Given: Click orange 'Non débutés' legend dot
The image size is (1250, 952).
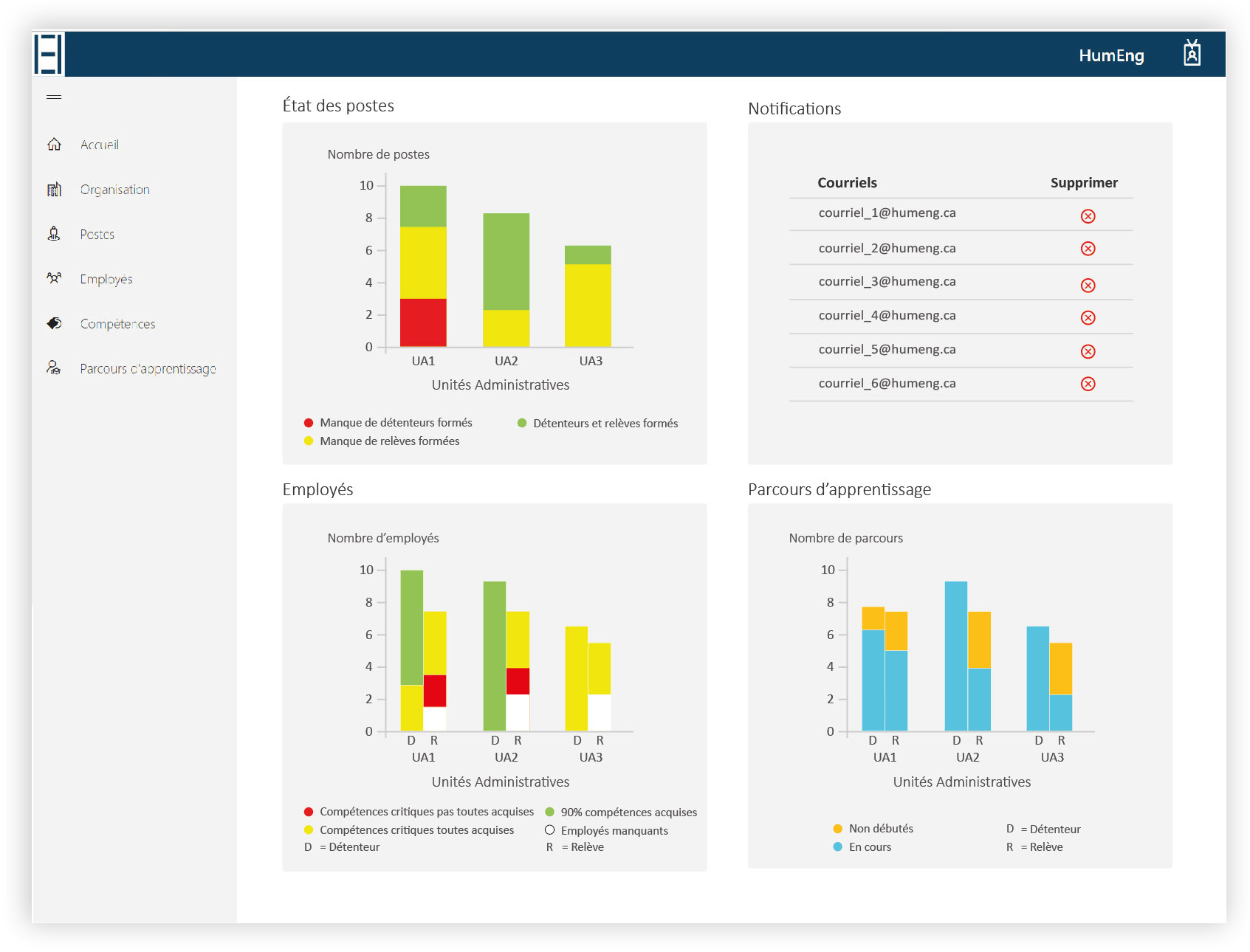Looking at the screenshot, I should point(837,829).
